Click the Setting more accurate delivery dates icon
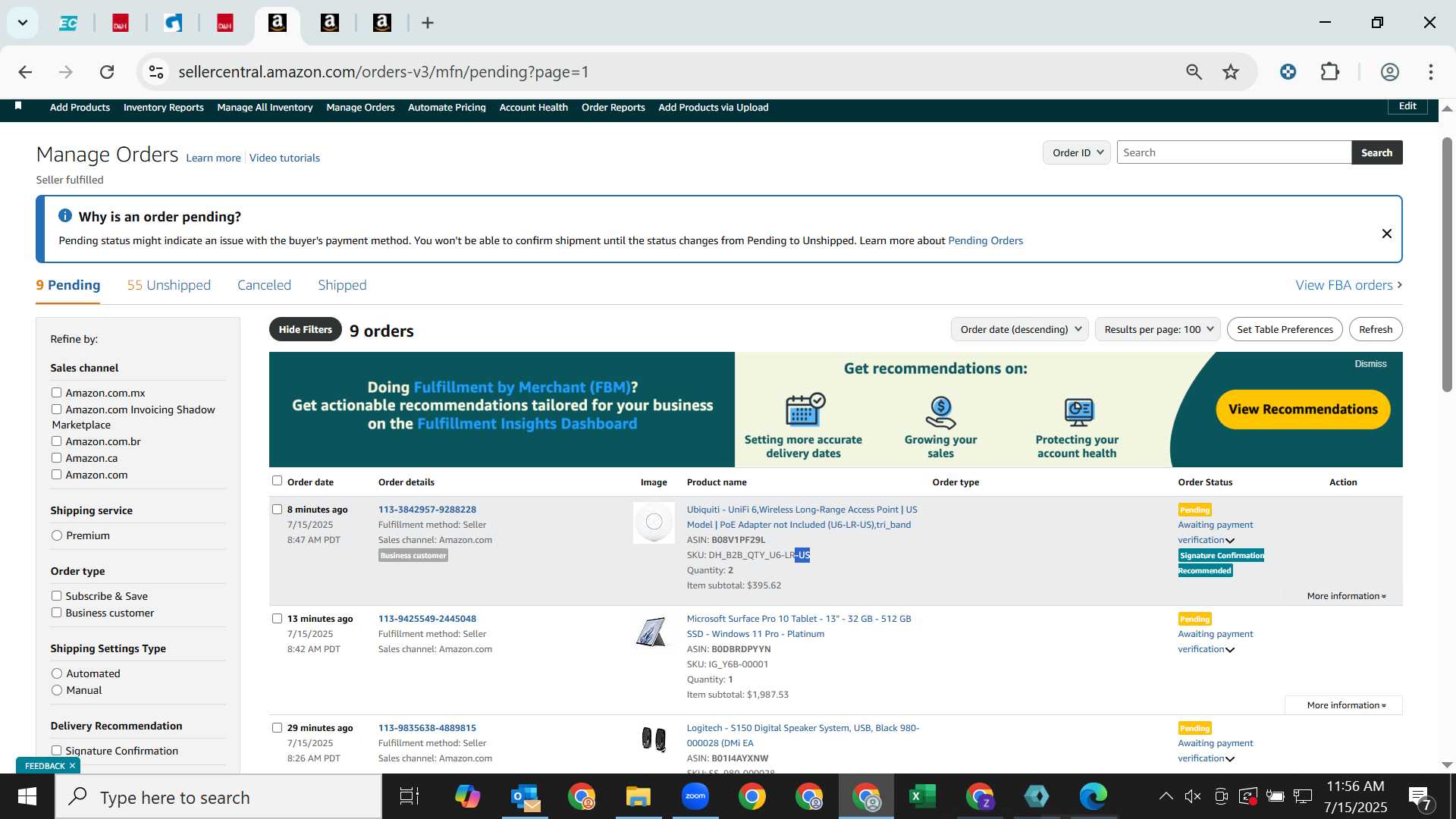Screen dimensions: 1456x819 point(805,410)
